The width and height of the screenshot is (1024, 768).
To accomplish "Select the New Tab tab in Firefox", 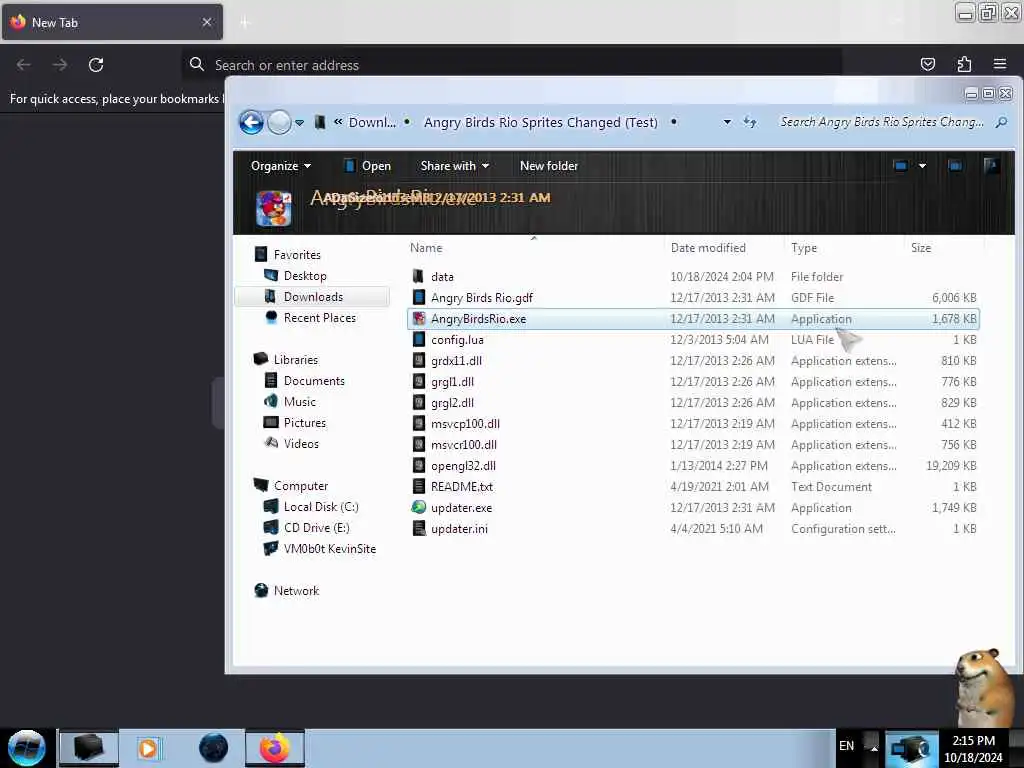I will click(112, 22).
